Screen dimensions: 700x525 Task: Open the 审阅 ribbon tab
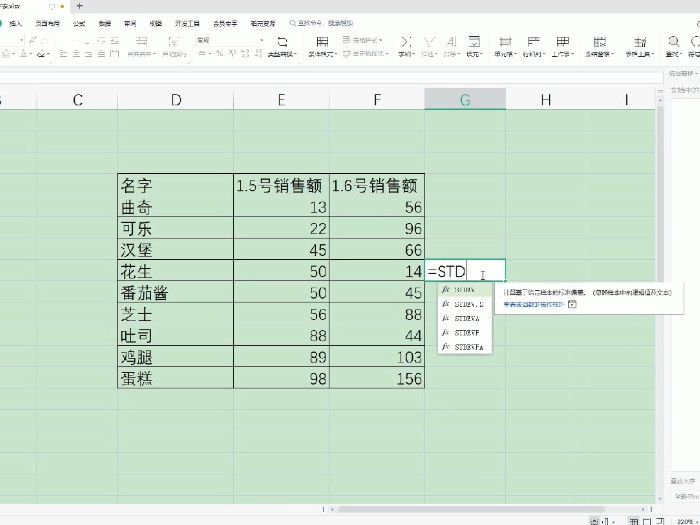130,23
